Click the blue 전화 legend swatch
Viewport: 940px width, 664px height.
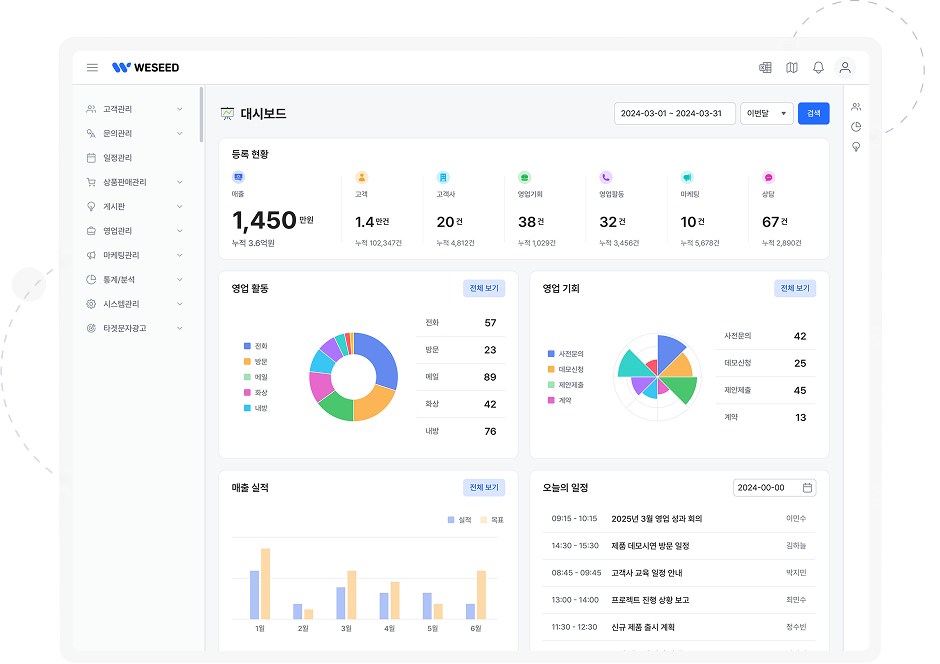click(x=247, y=346)
